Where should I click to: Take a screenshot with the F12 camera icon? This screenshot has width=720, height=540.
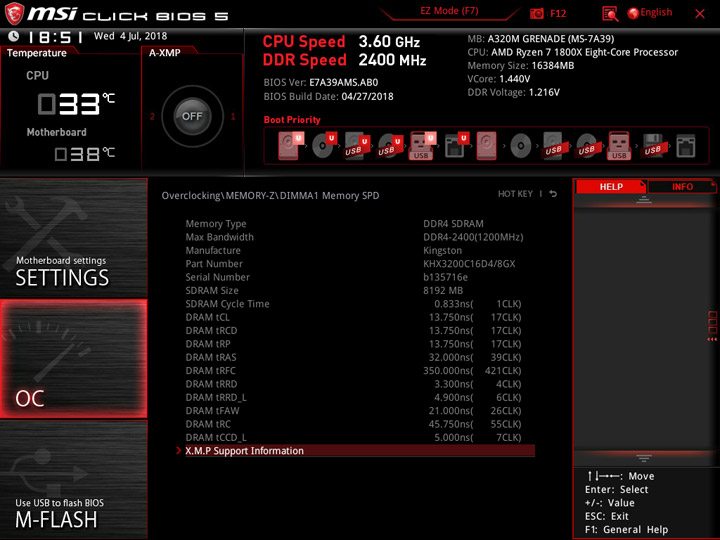[536, 13]
